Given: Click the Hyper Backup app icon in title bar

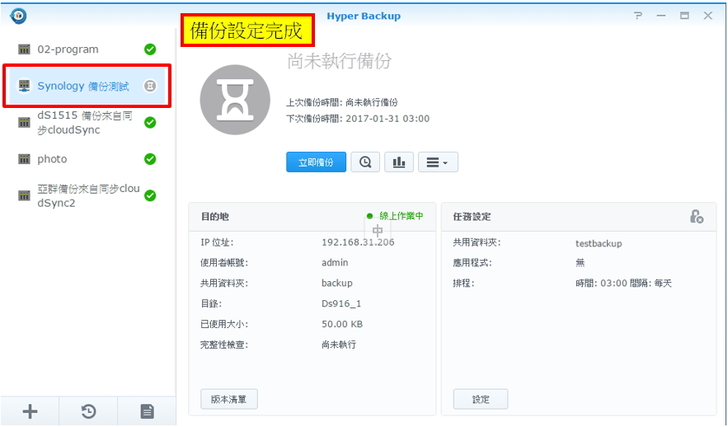Looking at the screenshot, I should click(x=17, y=16).
